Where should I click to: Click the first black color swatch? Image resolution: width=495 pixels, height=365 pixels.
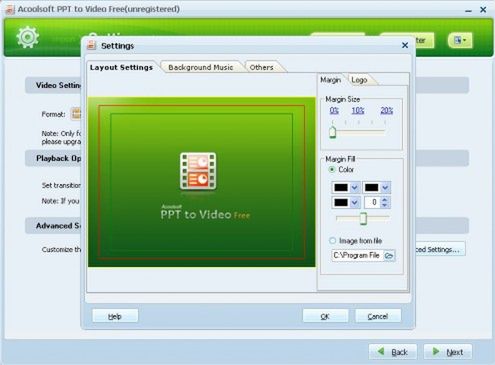click(341, 188)
